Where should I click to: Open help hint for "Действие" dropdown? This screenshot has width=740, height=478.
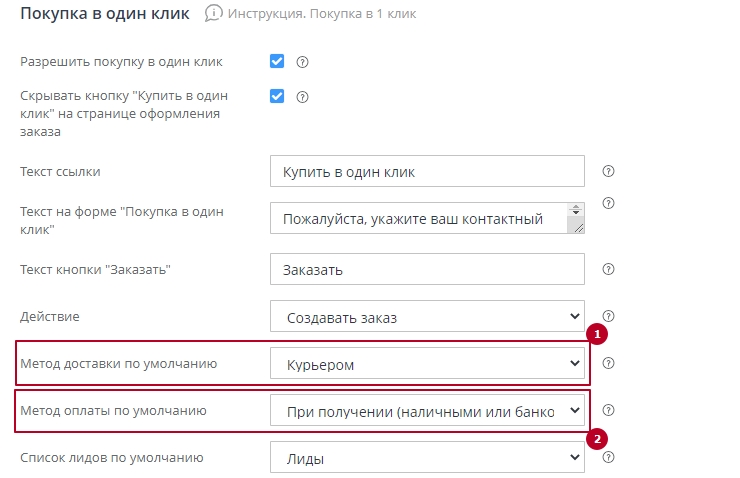tap(608, 315)
